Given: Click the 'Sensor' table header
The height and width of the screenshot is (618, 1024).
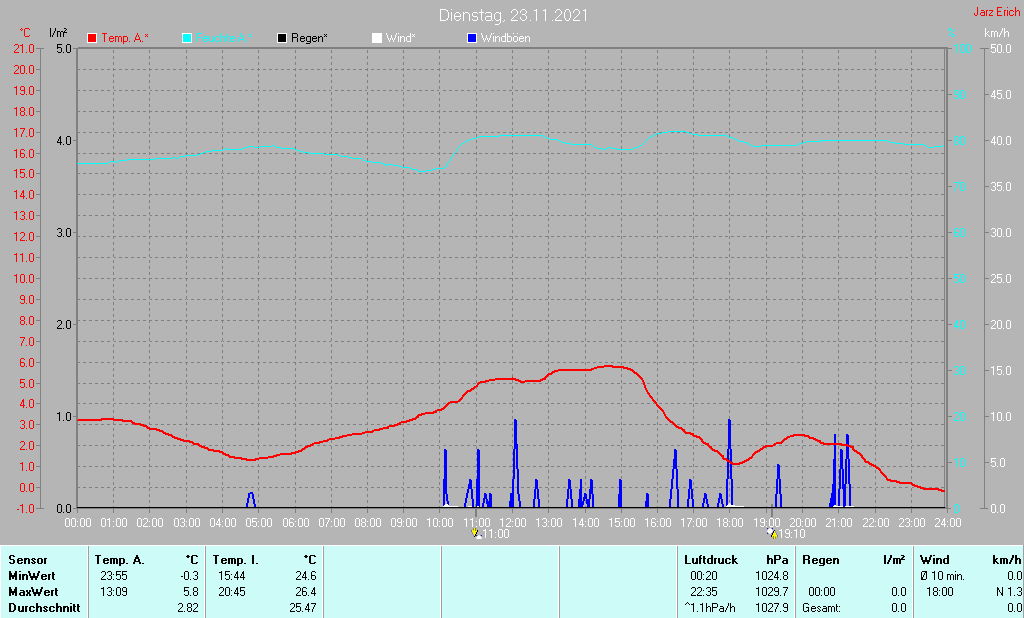Looking at the screenshot, I should 28,560.
